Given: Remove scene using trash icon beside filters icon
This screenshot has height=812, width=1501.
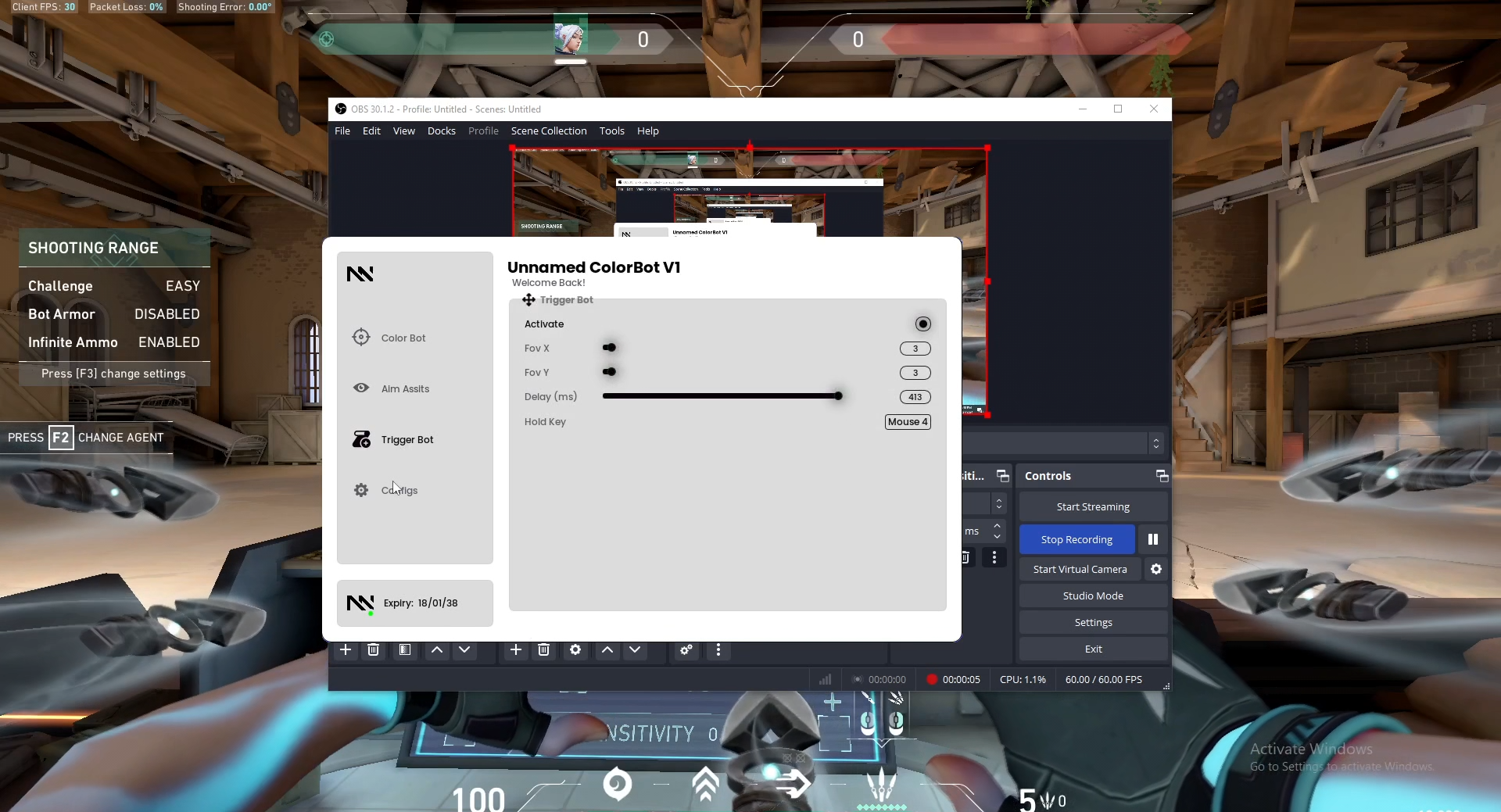Looking at the screenshot, I should 374,649.
